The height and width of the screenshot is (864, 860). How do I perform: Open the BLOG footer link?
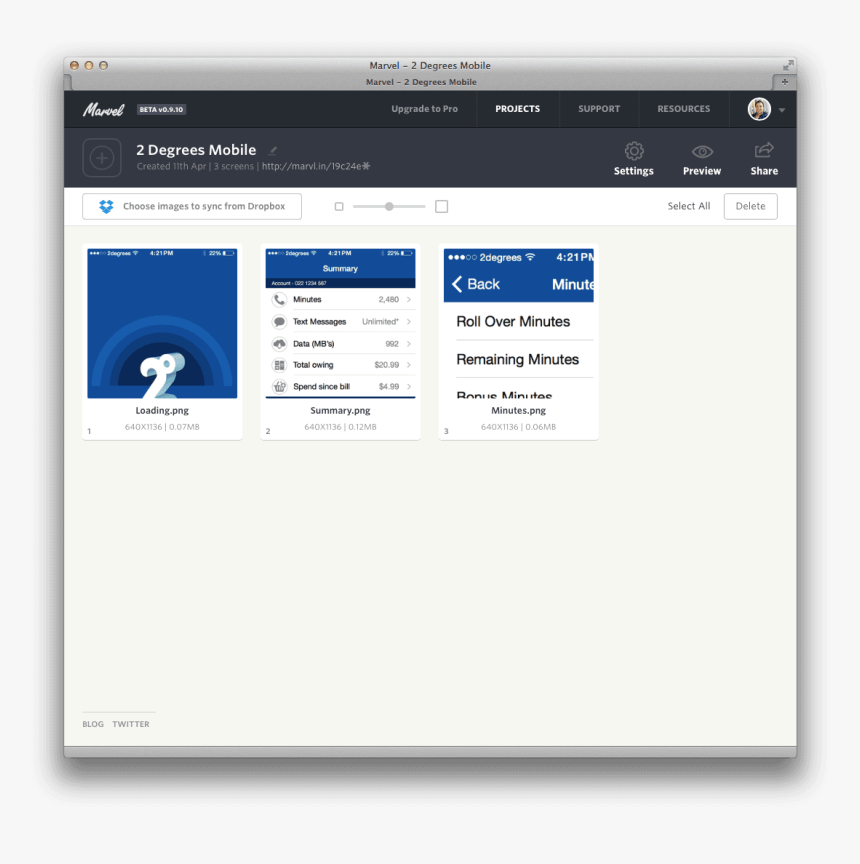(x=93, y=724)
